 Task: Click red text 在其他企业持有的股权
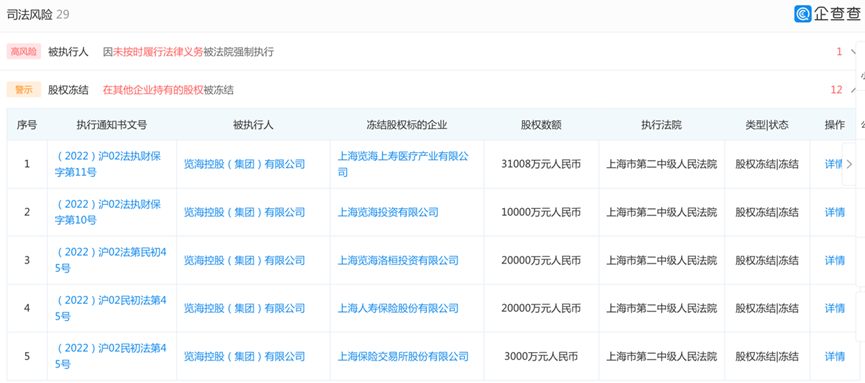click(x=153, y=90)
